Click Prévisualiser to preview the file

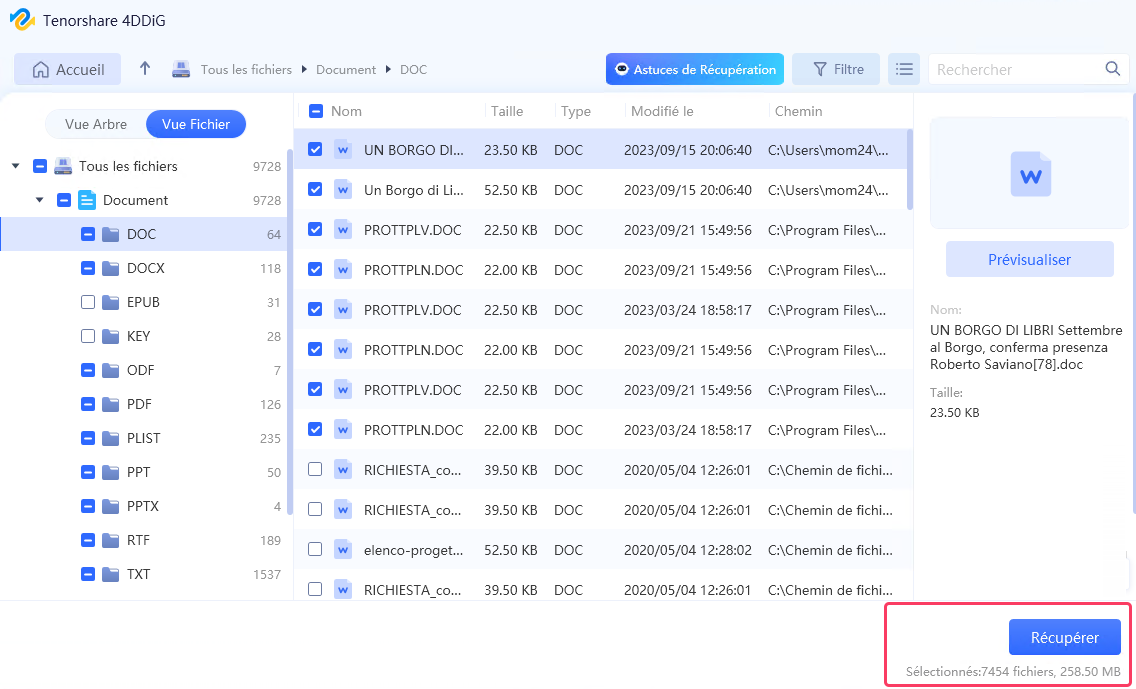[1029, 258]
